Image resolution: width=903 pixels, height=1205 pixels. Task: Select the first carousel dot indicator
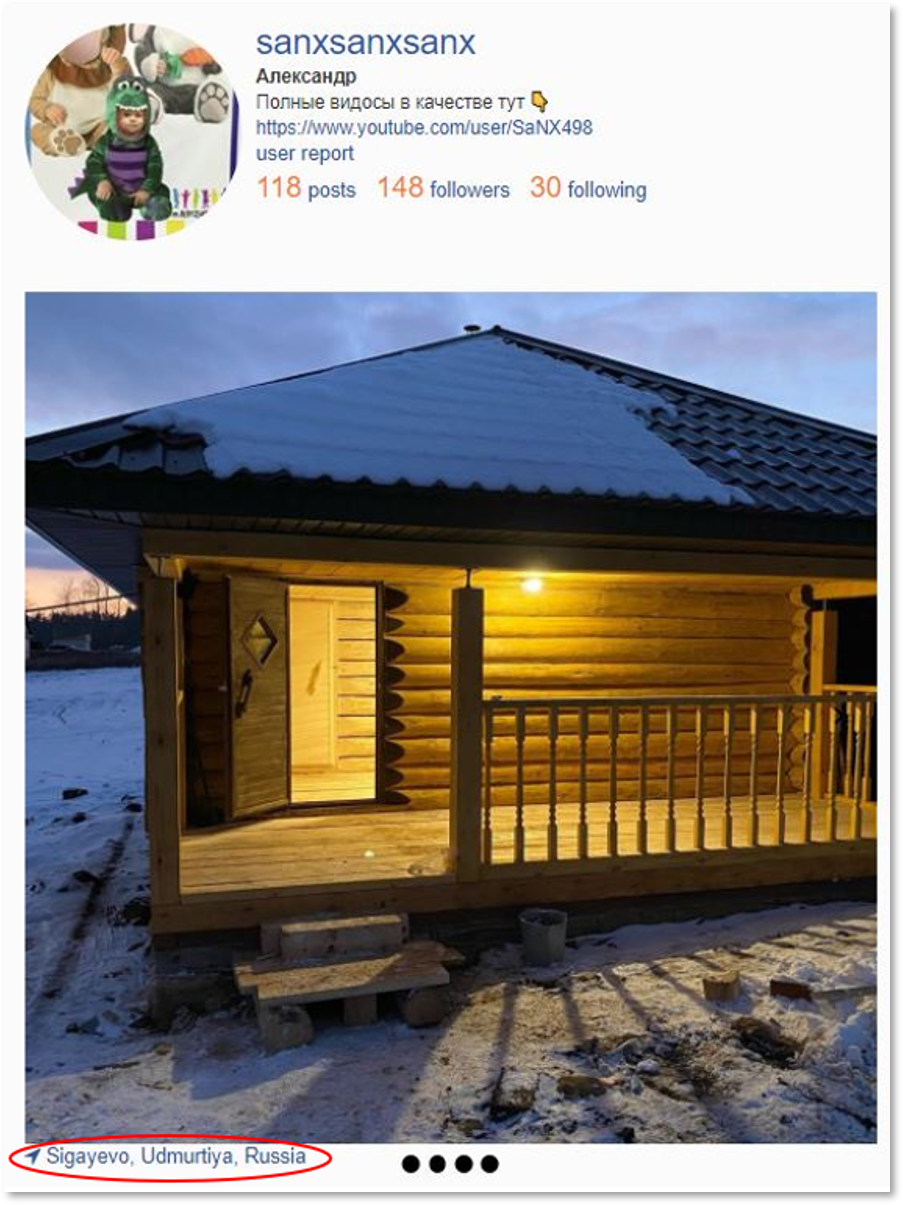(411, 1164)
